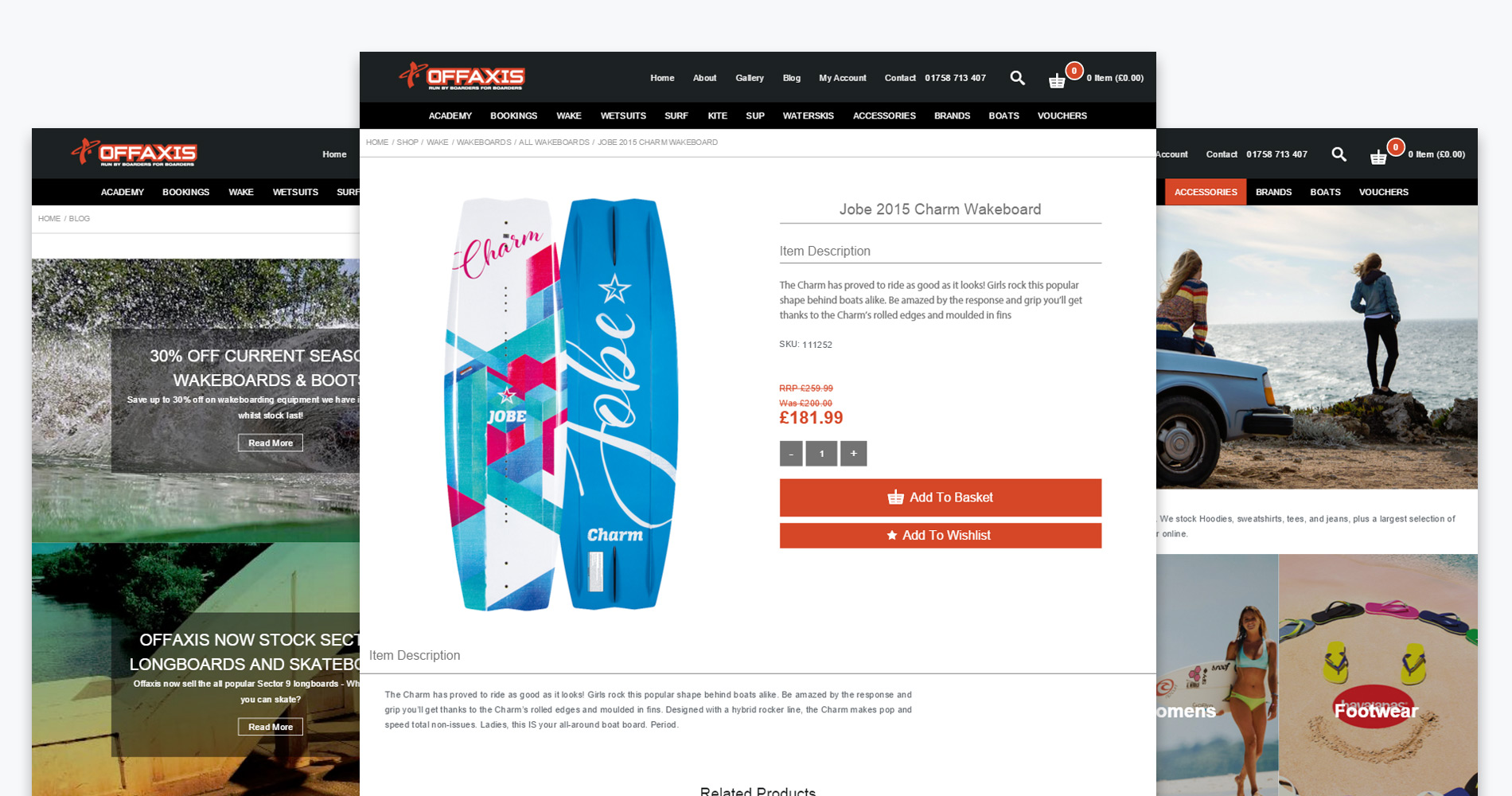Image resolution: width=1512 pixels, height=796 pixels.
Task: Open basket icon in center page header
Action: pyautogui.click(x=1057, y=80)
